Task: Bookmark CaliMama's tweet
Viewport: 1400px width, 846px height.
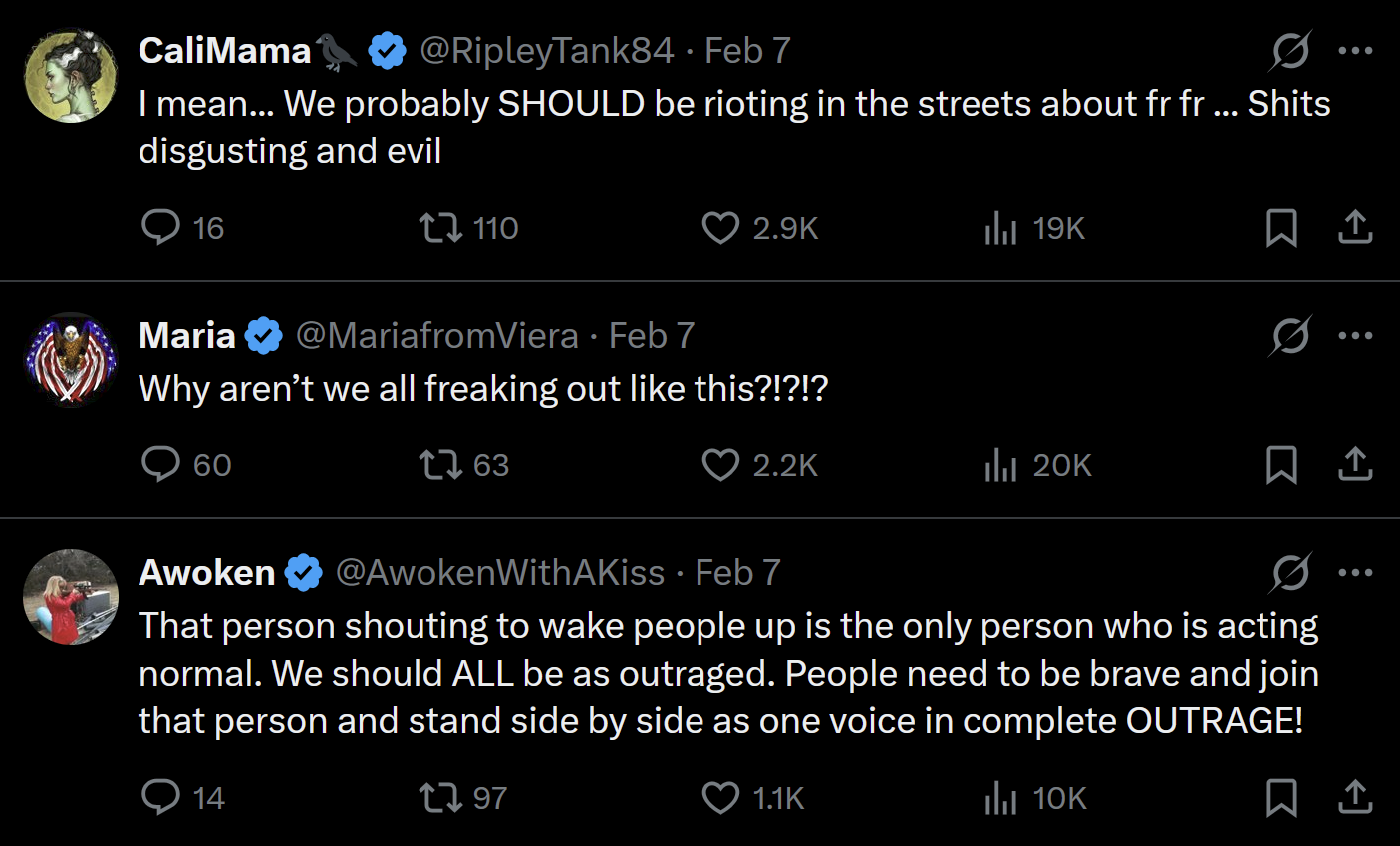Action: (1281, 228)
